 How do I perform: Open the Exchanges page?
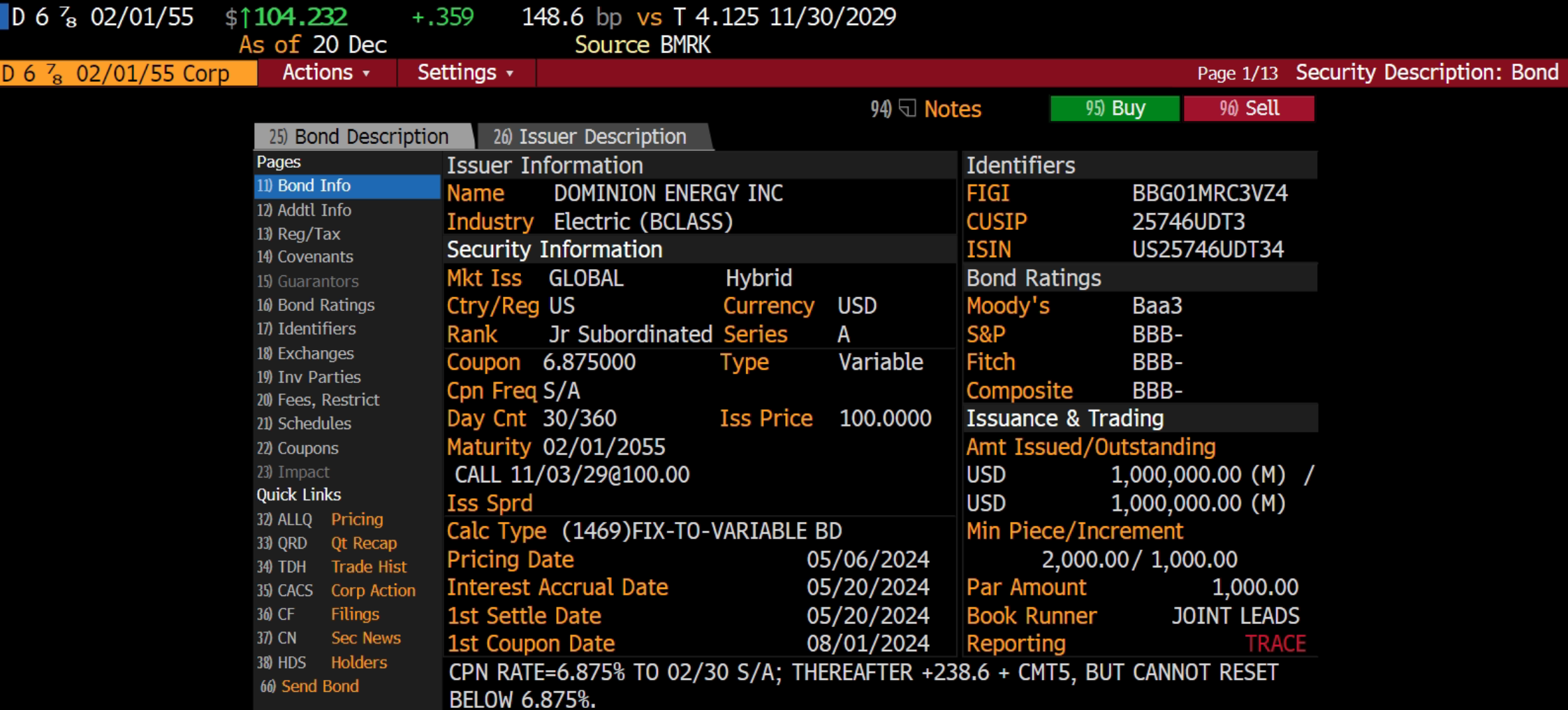(x=305, y=353)
